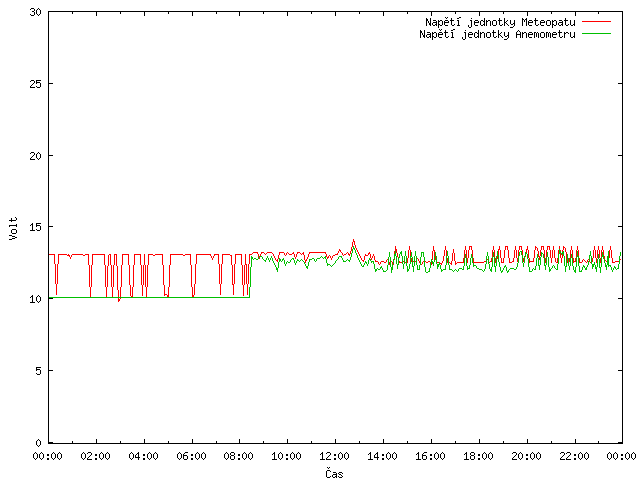
Task: Click the 20:00 time label
Action: tap(527, 456)
